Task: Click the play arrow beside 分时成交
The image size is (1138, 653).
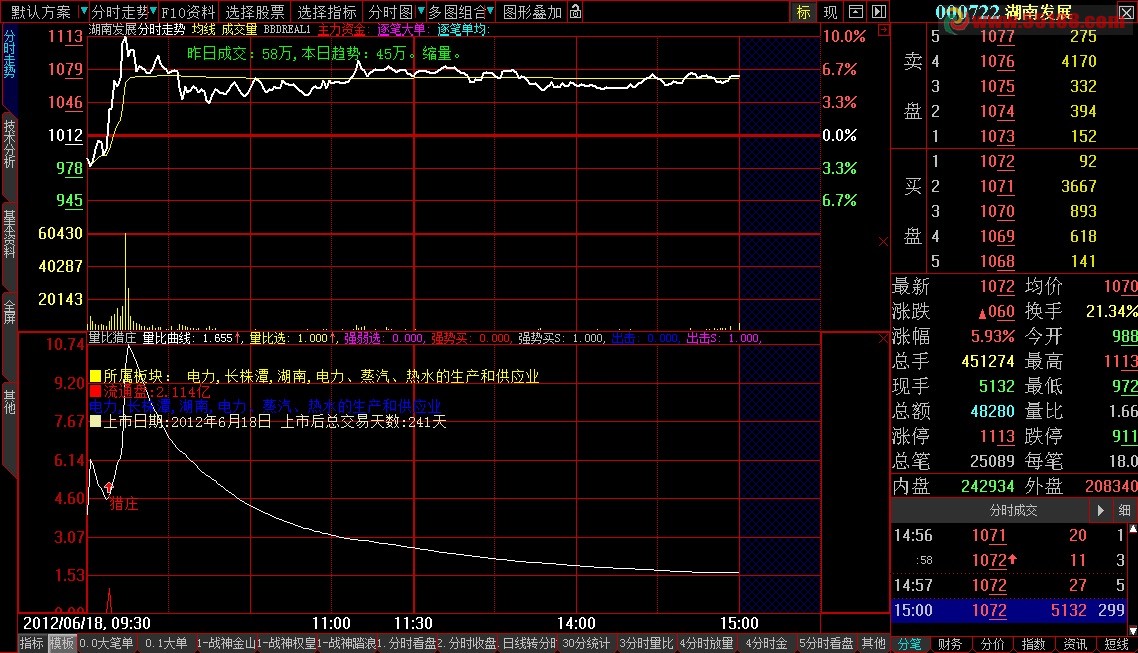Action: 1100,510
